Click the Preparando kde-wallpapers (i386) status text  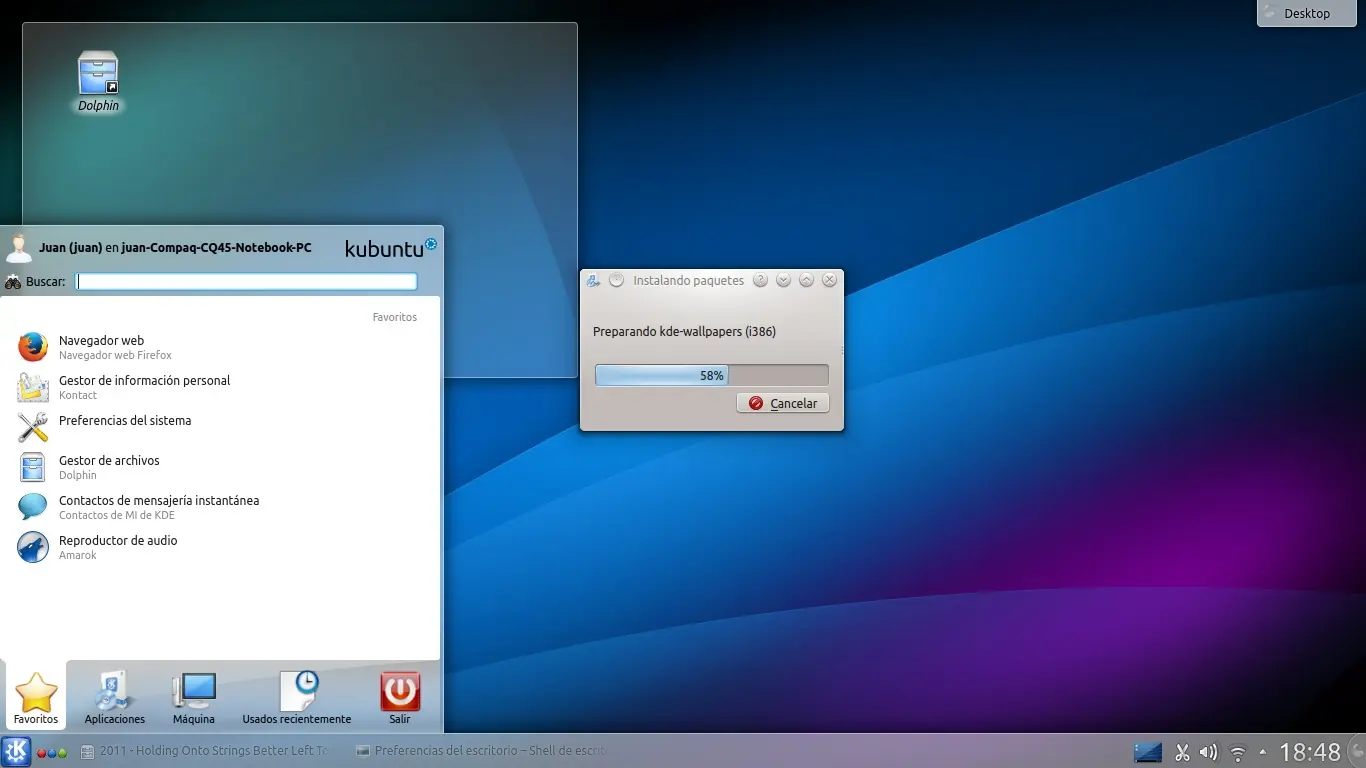point(684,331)
